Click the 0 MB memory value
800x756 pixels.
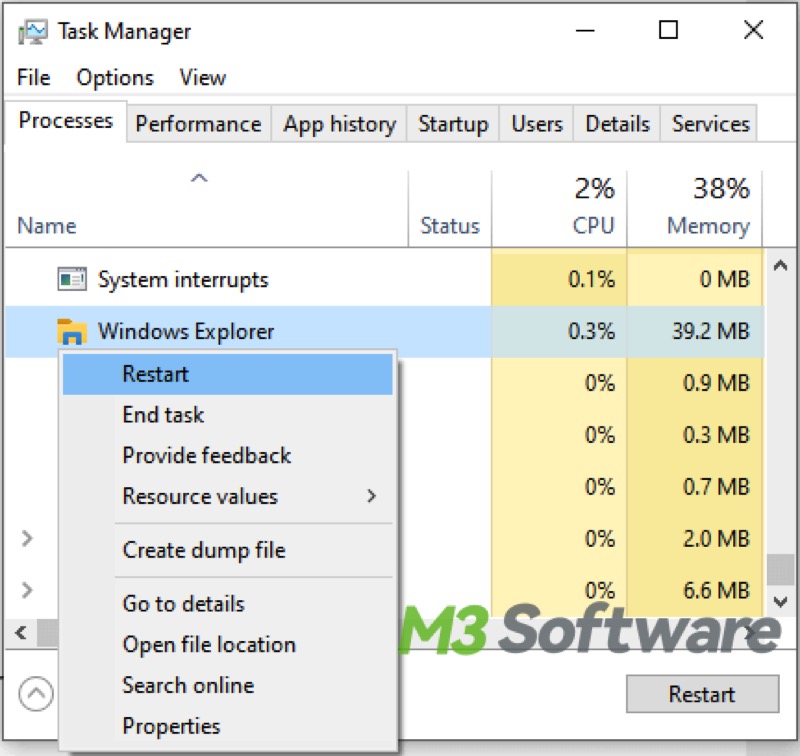[724, 279]
